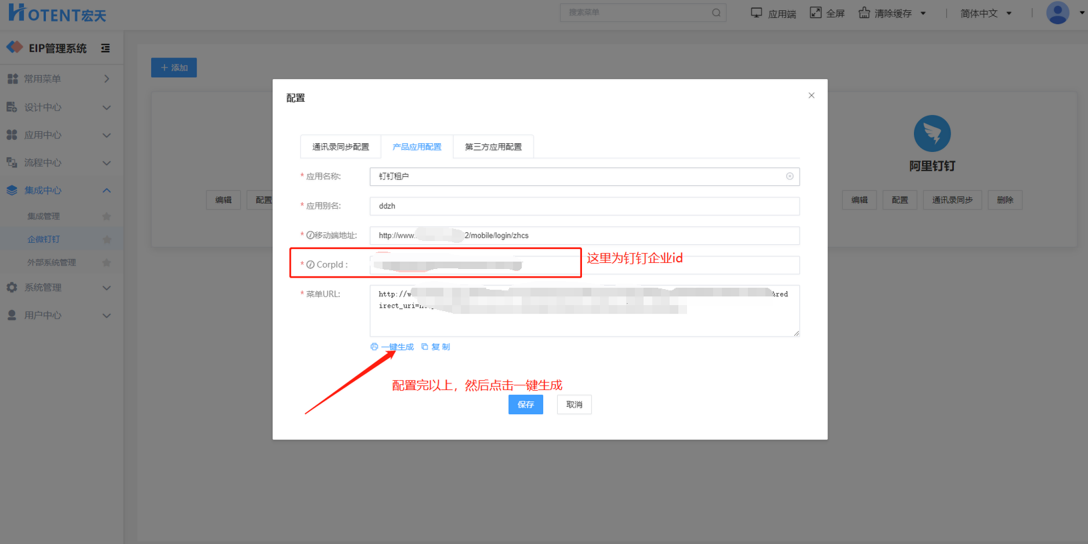
Task: Click the 复制 link
Action: click(x=436, y=347)
